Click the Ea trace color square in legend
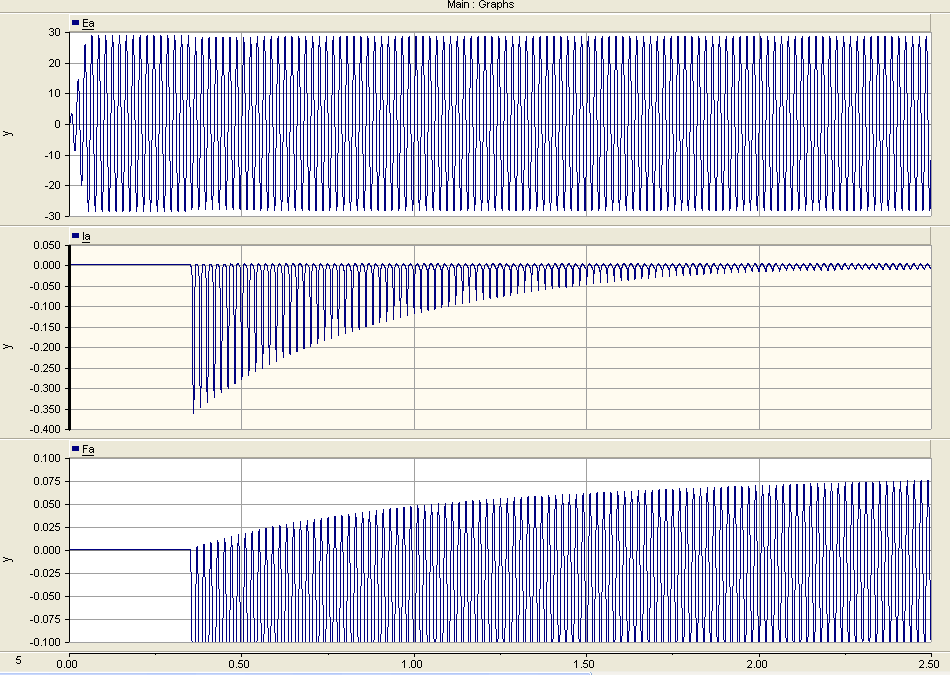Screen dimensions: 950x675 pos(76,23)
